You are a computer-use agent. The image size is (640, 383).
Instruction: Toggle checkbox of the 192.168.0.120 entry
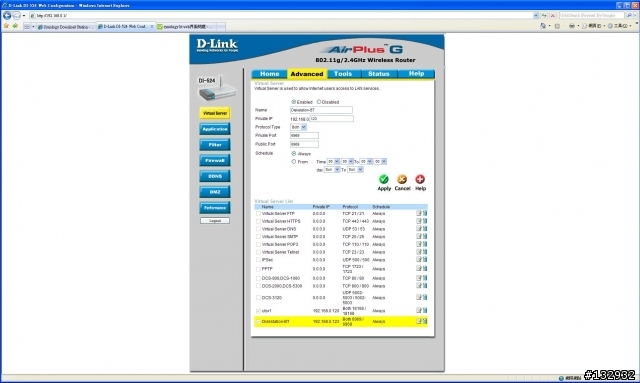258,311
